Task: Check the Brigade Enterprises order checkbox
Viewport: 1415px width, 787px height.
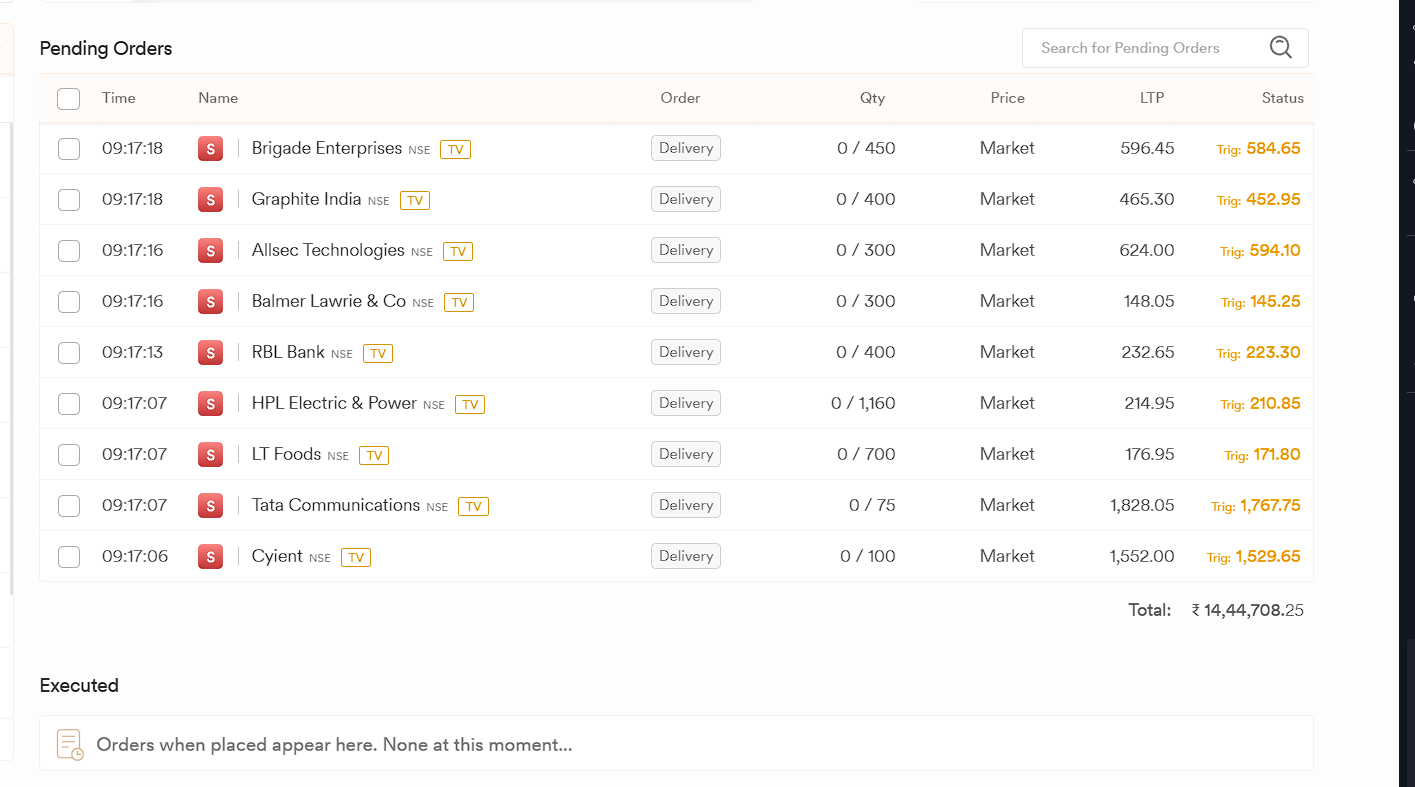Action: point(69,149)
